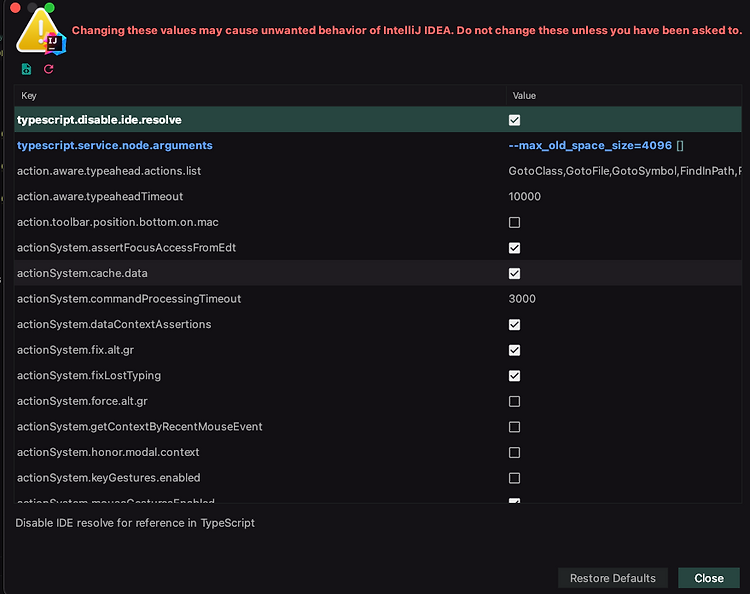Toggle actionSystem.fix.alt.gr checkbox
The image size is (750, 594).
coord(514,350)
